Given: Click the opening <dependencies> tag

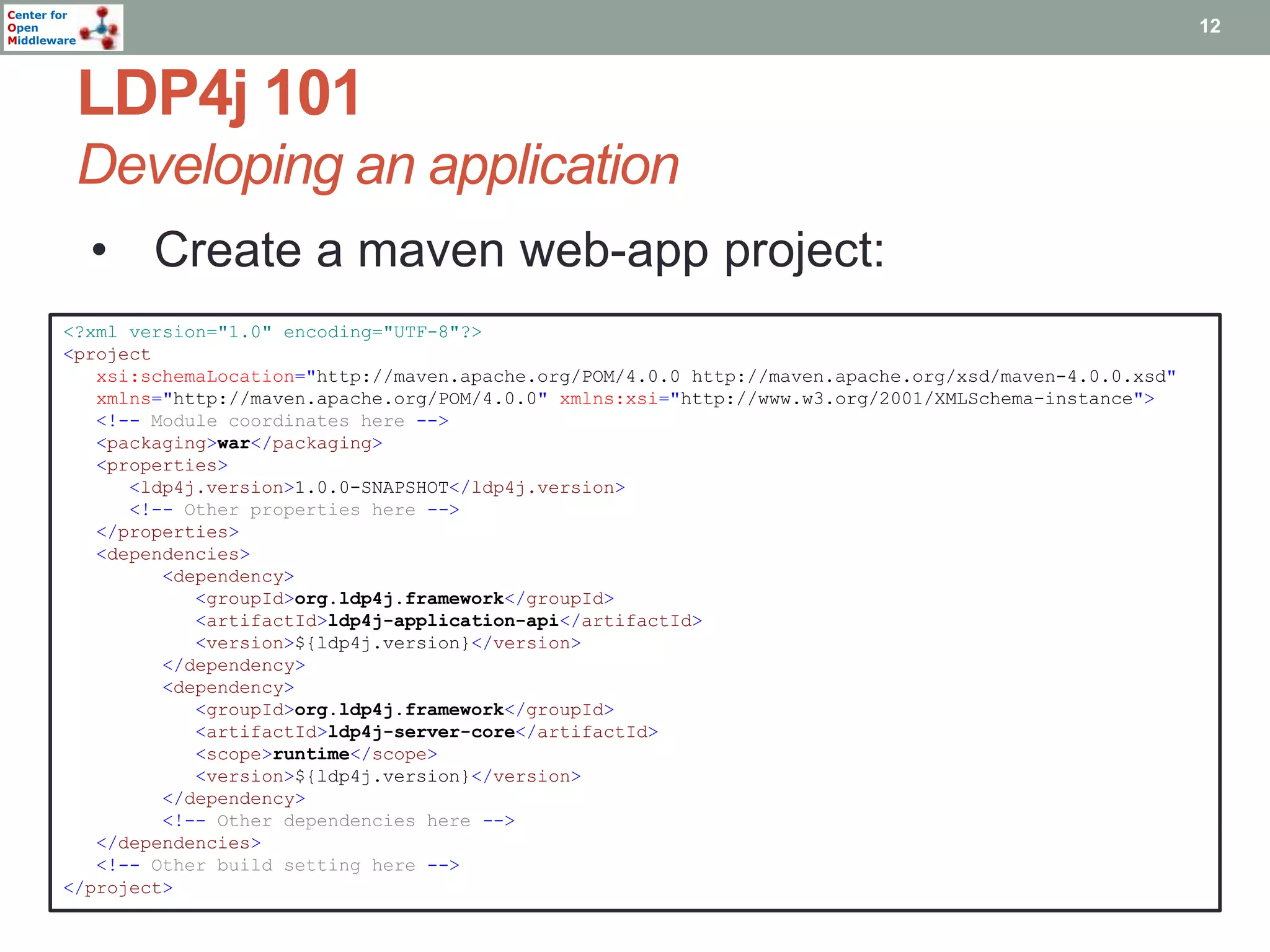Looking at the screenshot, I should pos(173,555).
